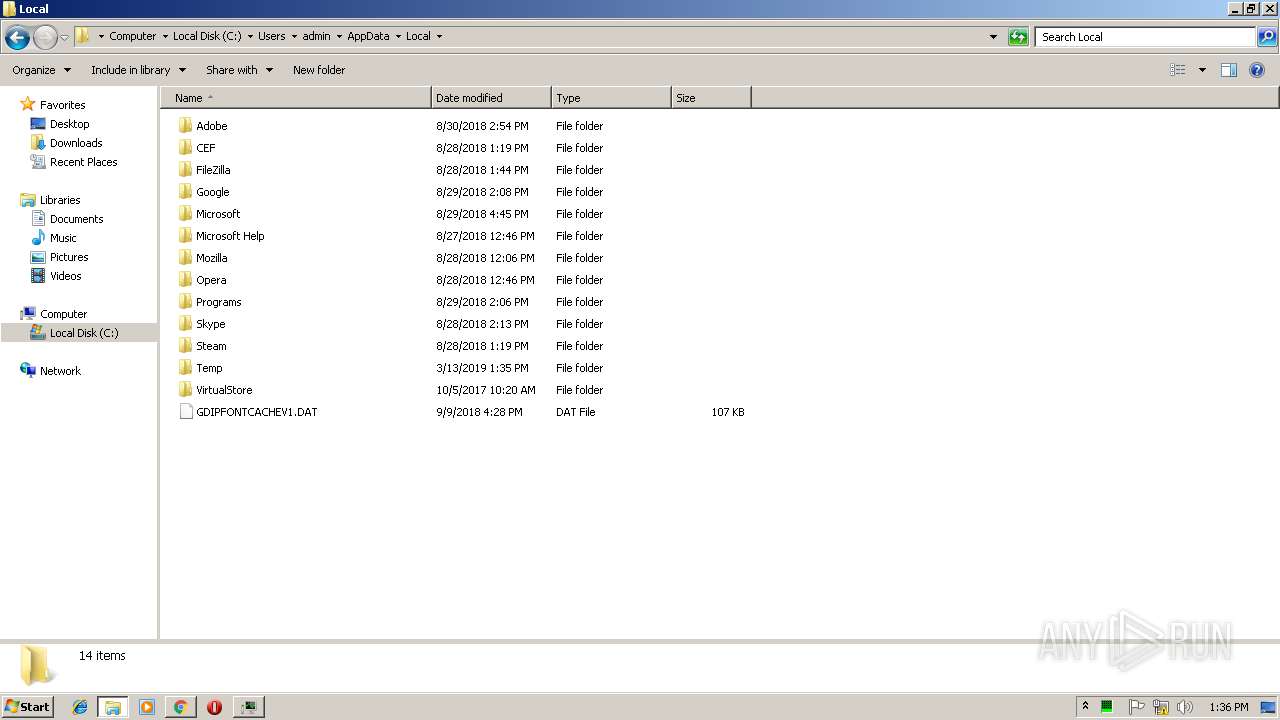Select Local Disk (C:) in the sidebar

point(84,333)
